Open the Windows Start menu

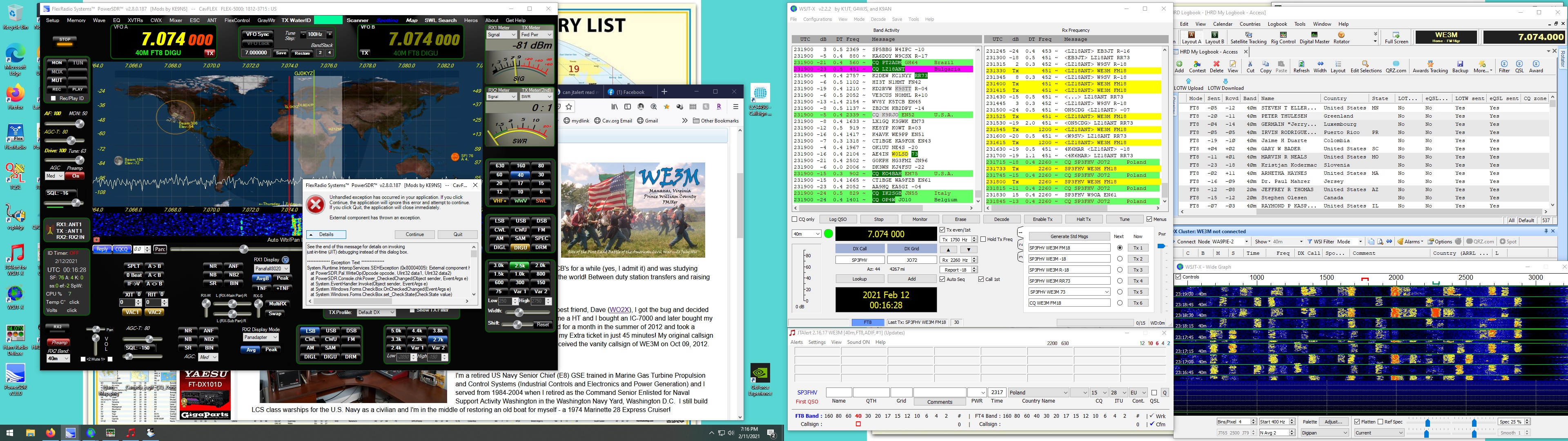[9, 433]
